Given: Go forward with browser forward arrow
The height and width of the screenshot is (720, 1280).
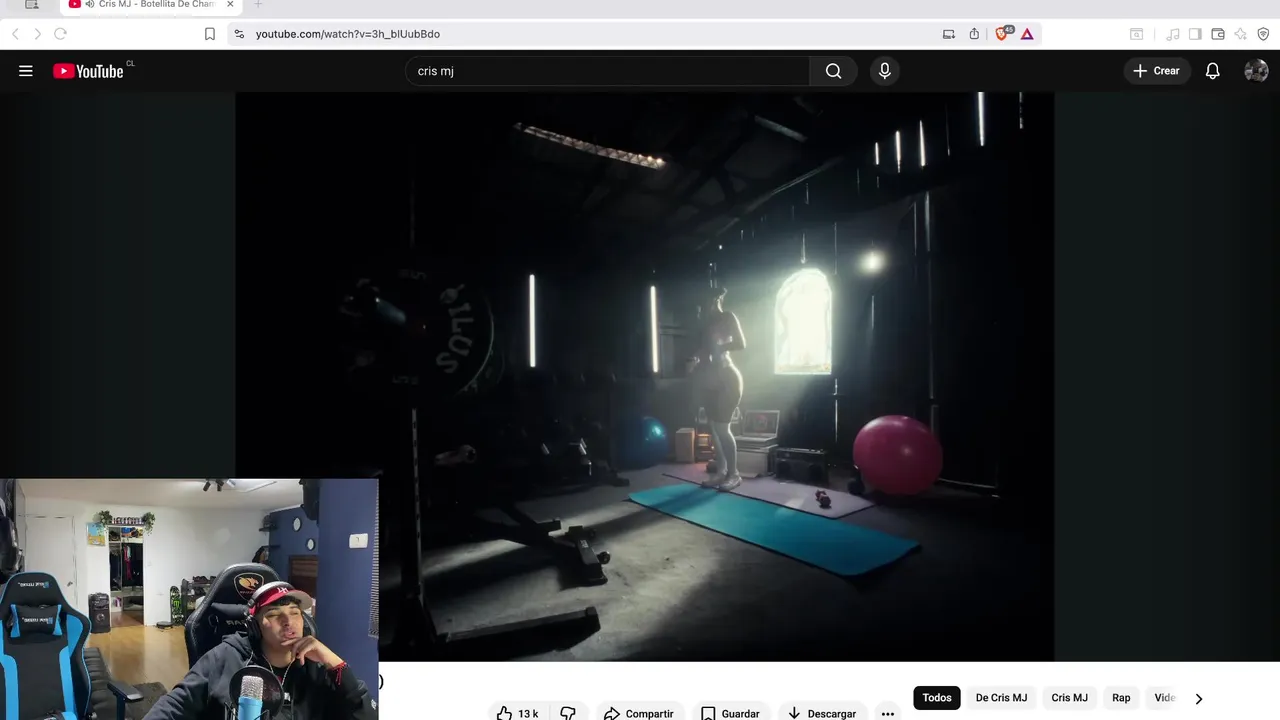Looking at the screenshot, I should 37,34.
